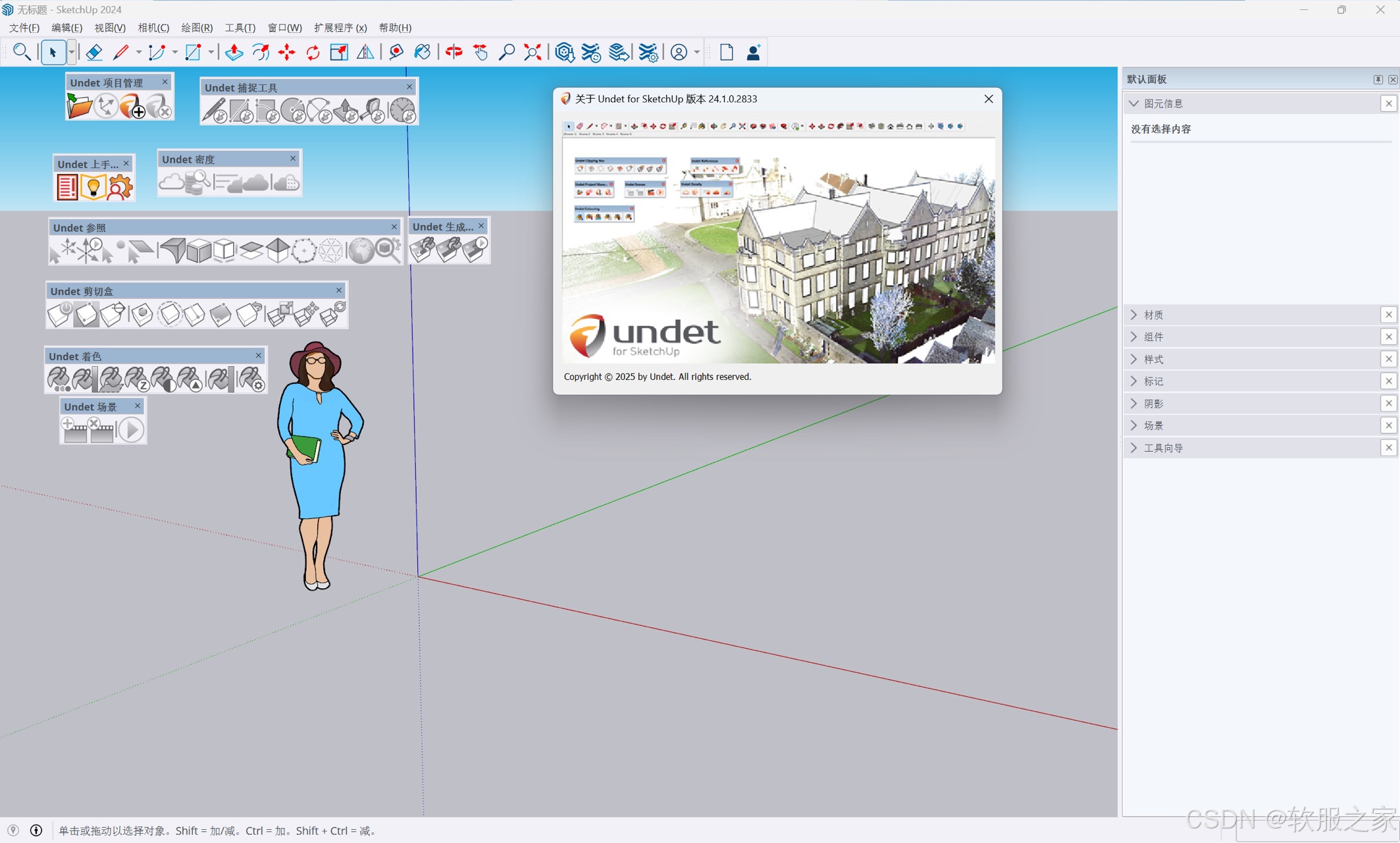This screenshot has height=843, width=1400.
Task: Click the geolocation icon in status bar
Action: pos(13,830)
